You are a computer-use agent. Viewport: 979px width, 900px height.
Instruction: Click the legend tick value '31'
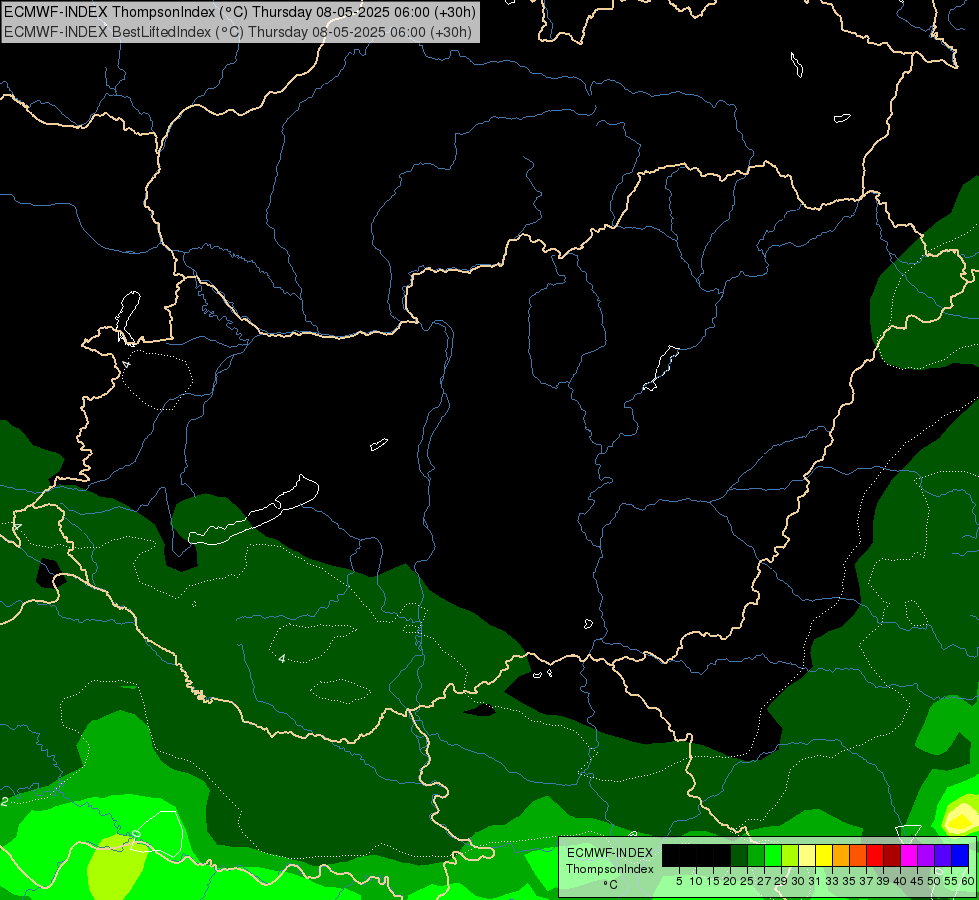click(815, 881)
